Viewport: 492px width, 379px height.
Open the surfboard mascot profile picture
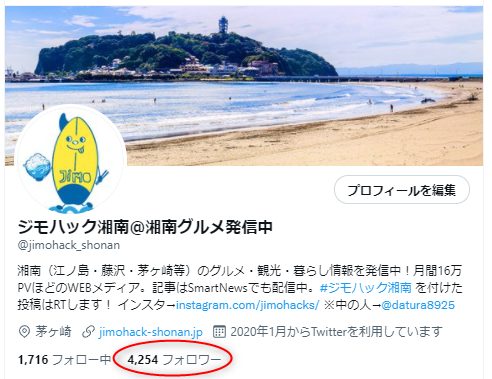click(70, 160)
